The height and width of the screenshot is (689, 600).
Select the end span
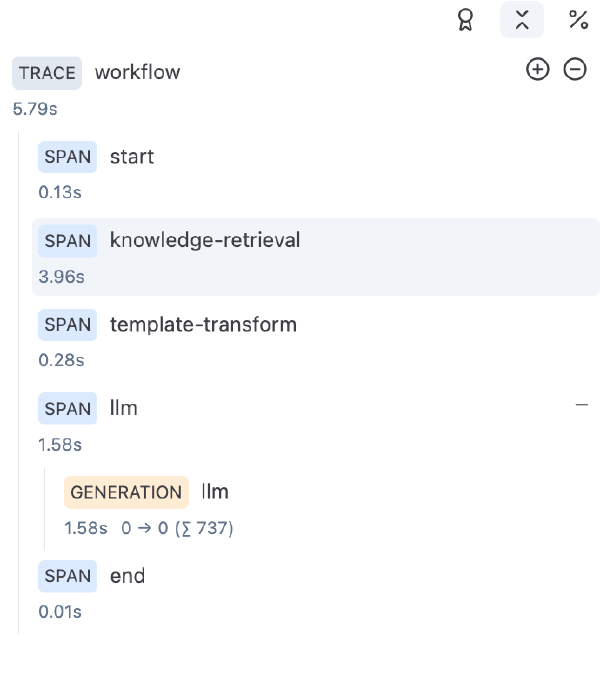127,576
